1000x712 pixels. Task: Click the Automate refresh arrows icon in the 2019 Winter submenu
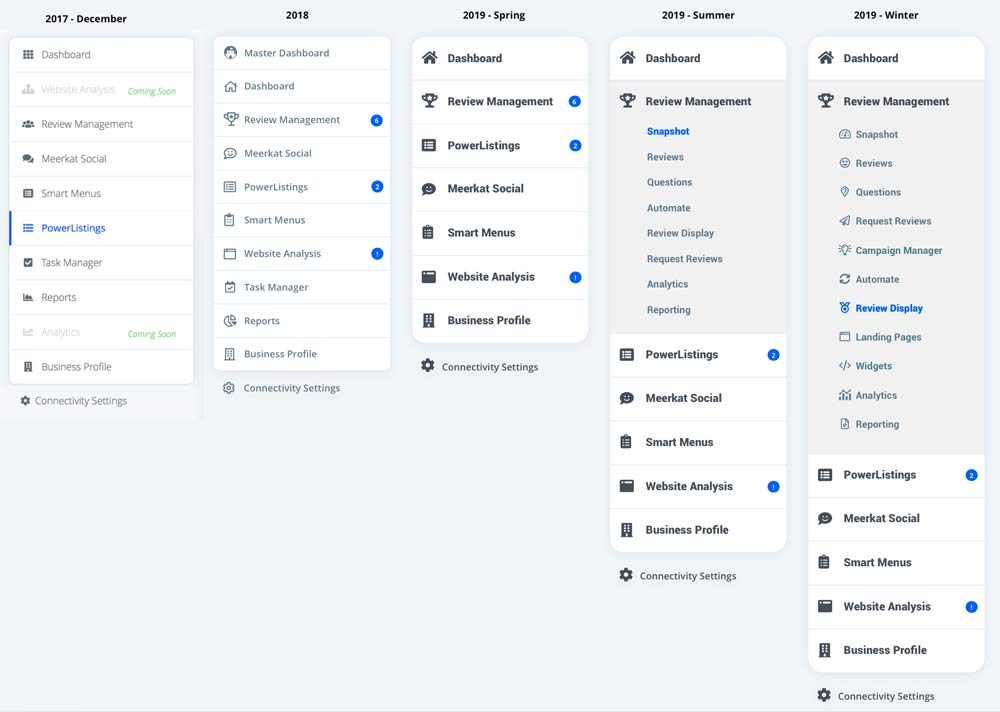coord(845,279)
